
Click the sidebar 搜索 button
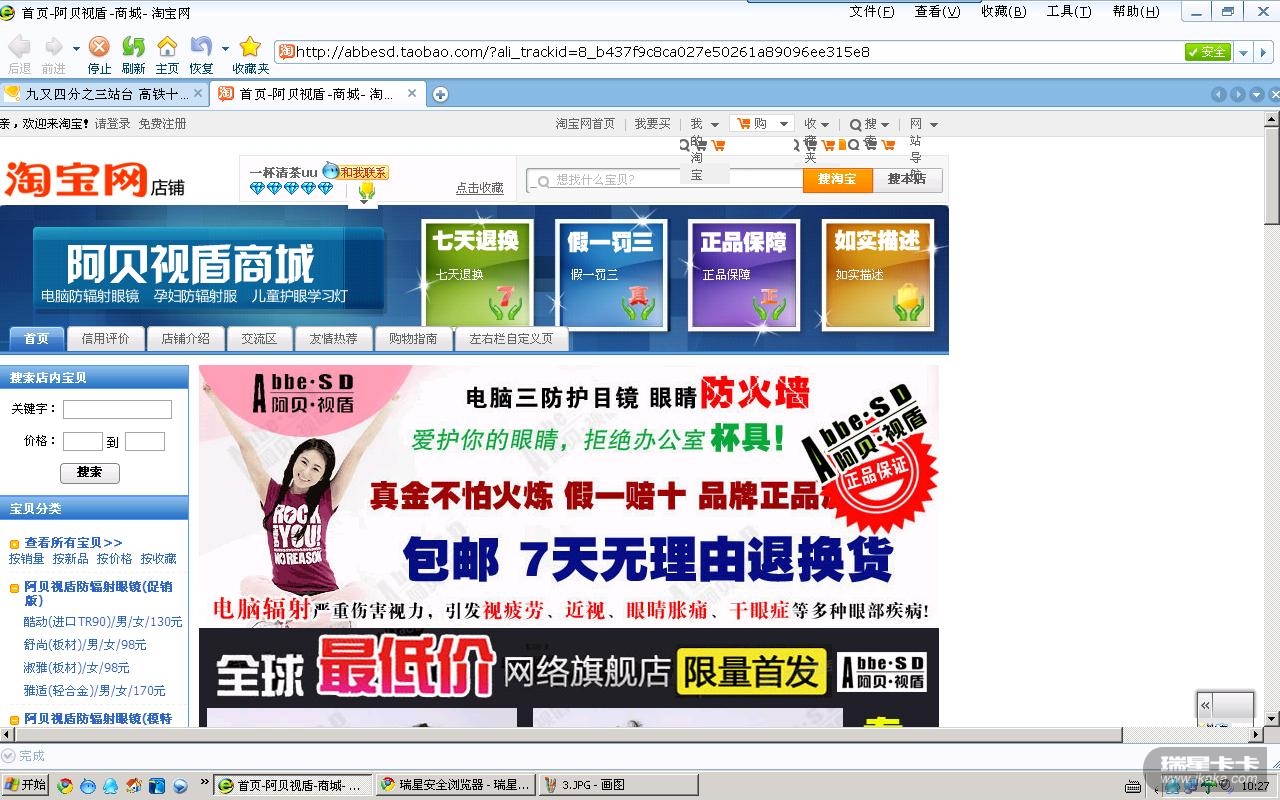(90, 472)
